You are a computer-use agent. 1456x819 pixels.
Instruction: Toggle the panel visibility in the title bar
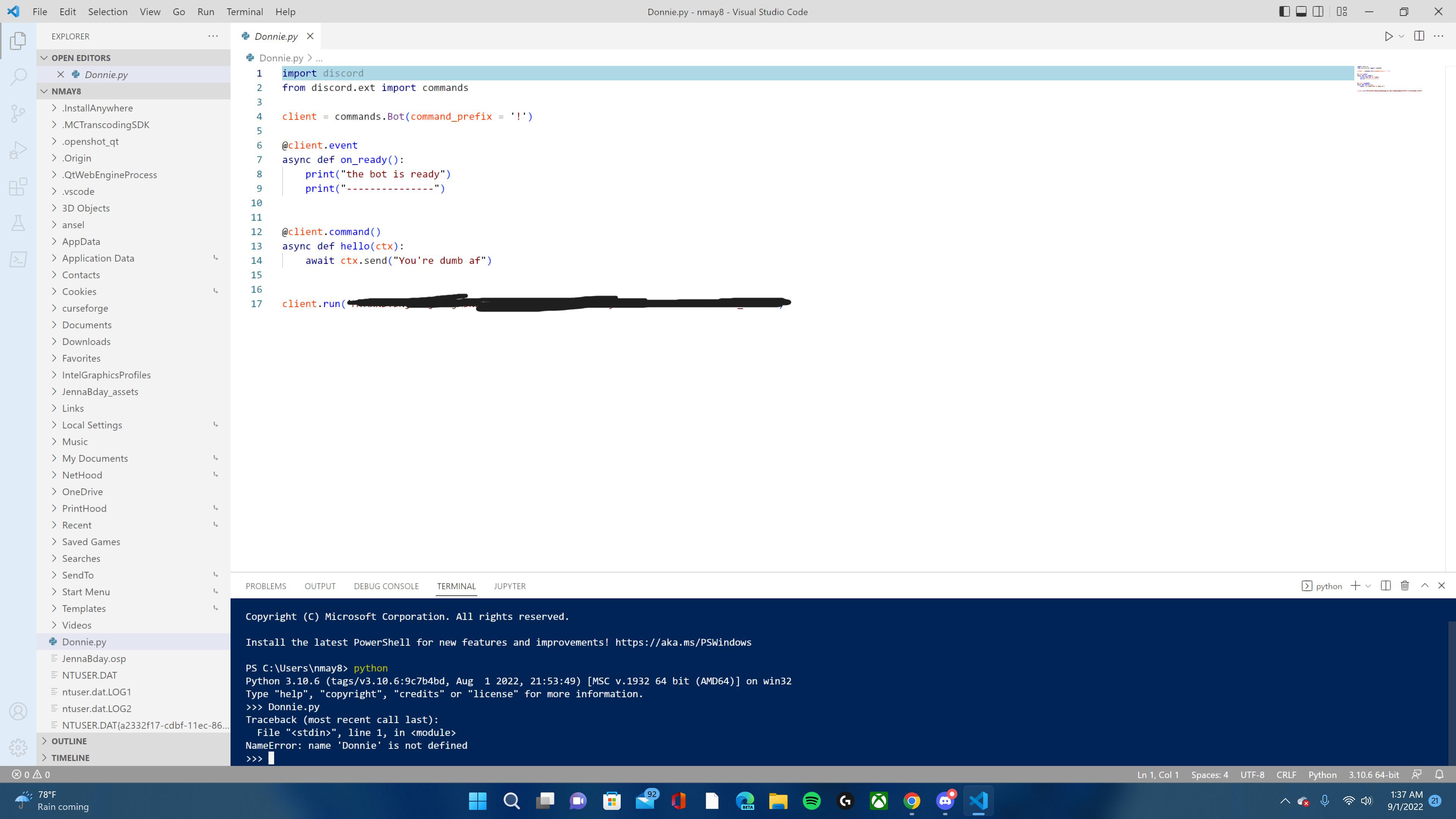pyautogui.click(x=1301, y=11)
